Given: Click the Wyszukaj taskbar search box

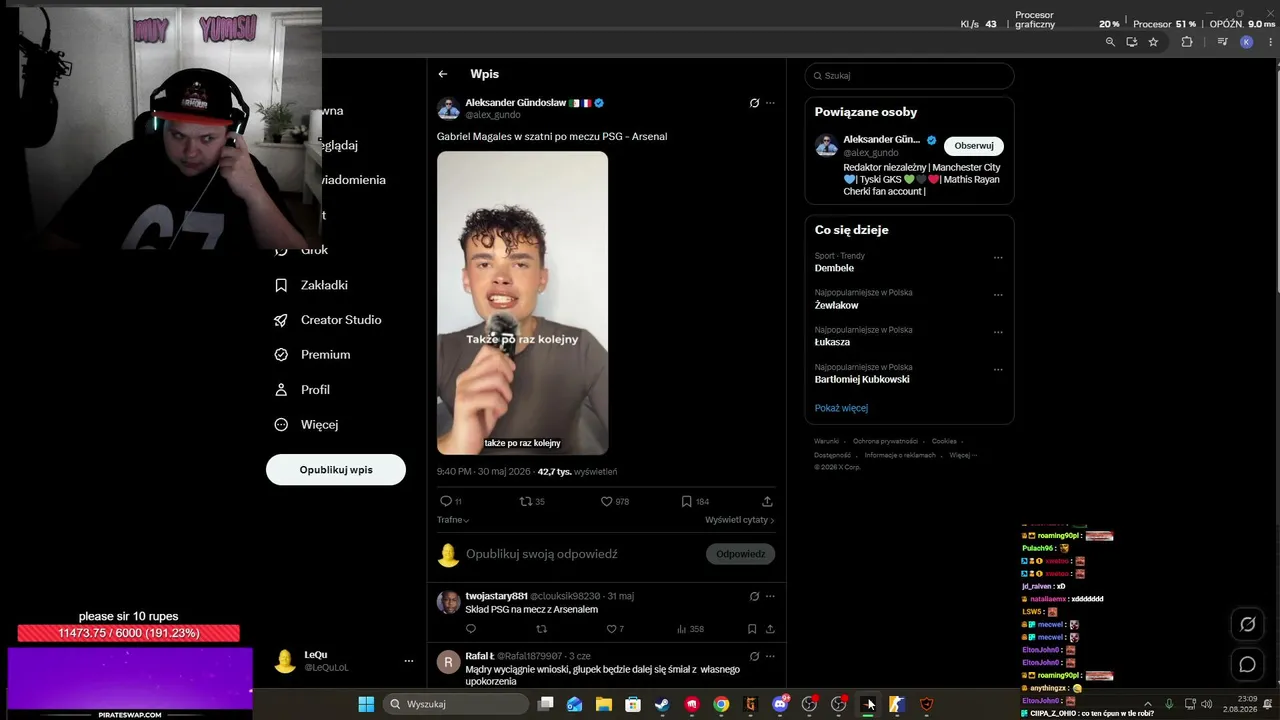Looking at the screenshot, I should click(456, 704).
